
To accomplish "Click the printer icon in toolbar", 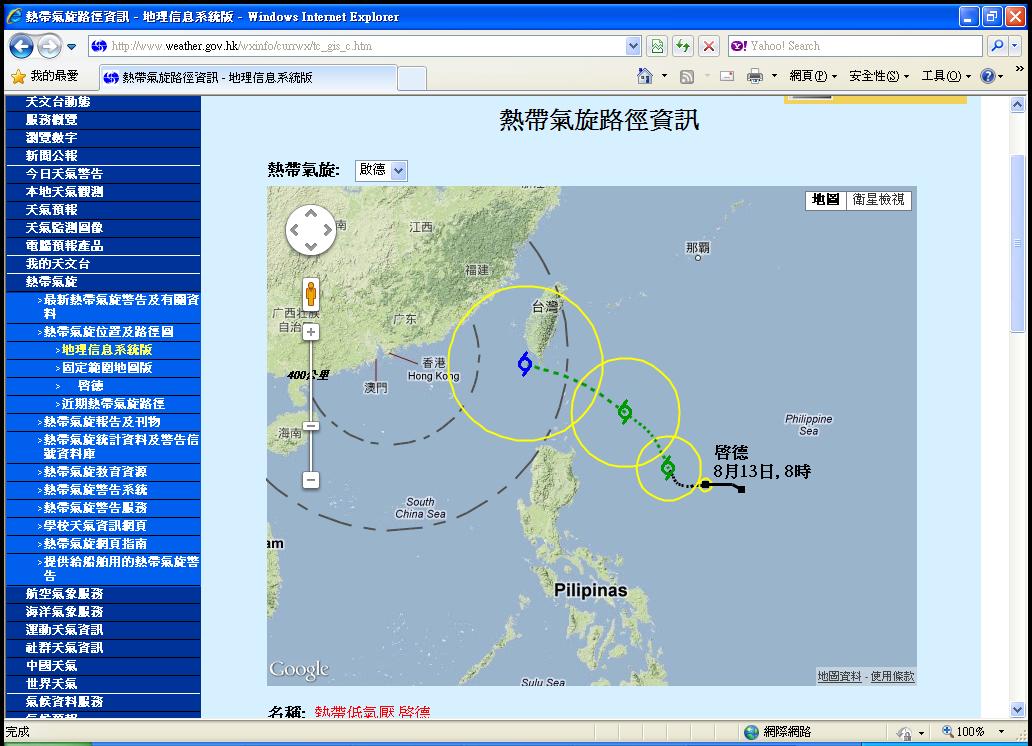I will tap(755, 76).
